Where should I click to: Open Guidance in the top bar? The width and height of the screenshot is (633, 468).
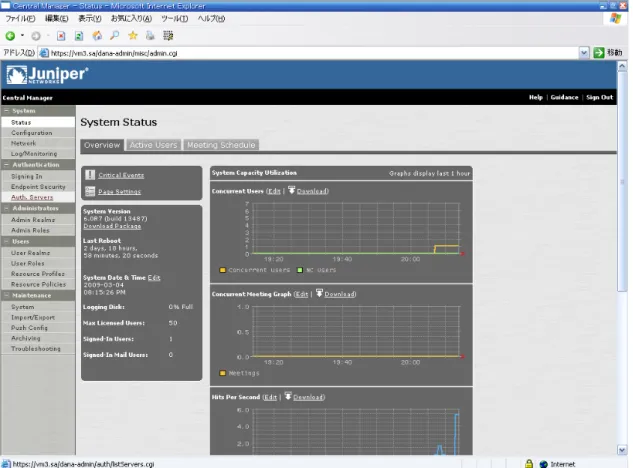pyautogui.click(x=564, y=97)
